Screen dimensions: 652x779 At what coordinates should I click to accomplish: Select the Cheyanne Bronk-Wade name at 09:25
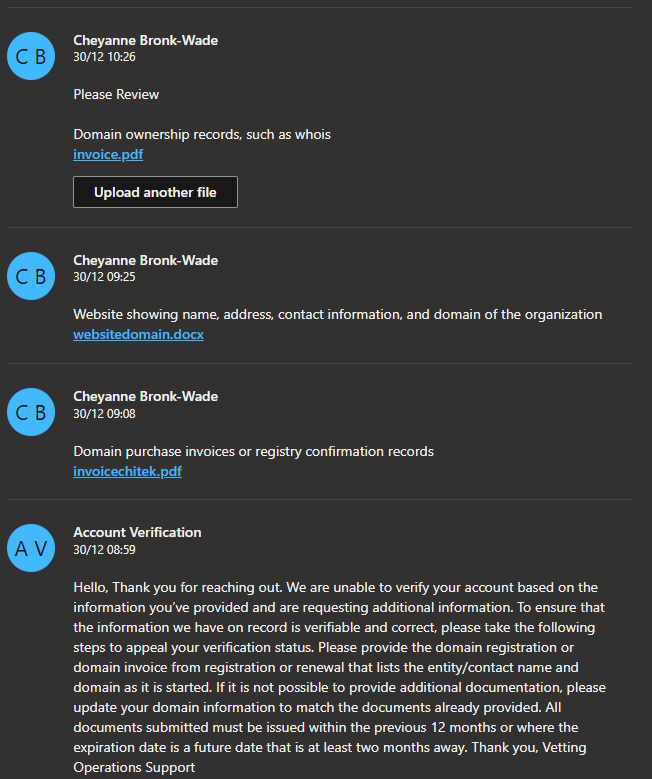pyautogui.click(x=146, y=260)
